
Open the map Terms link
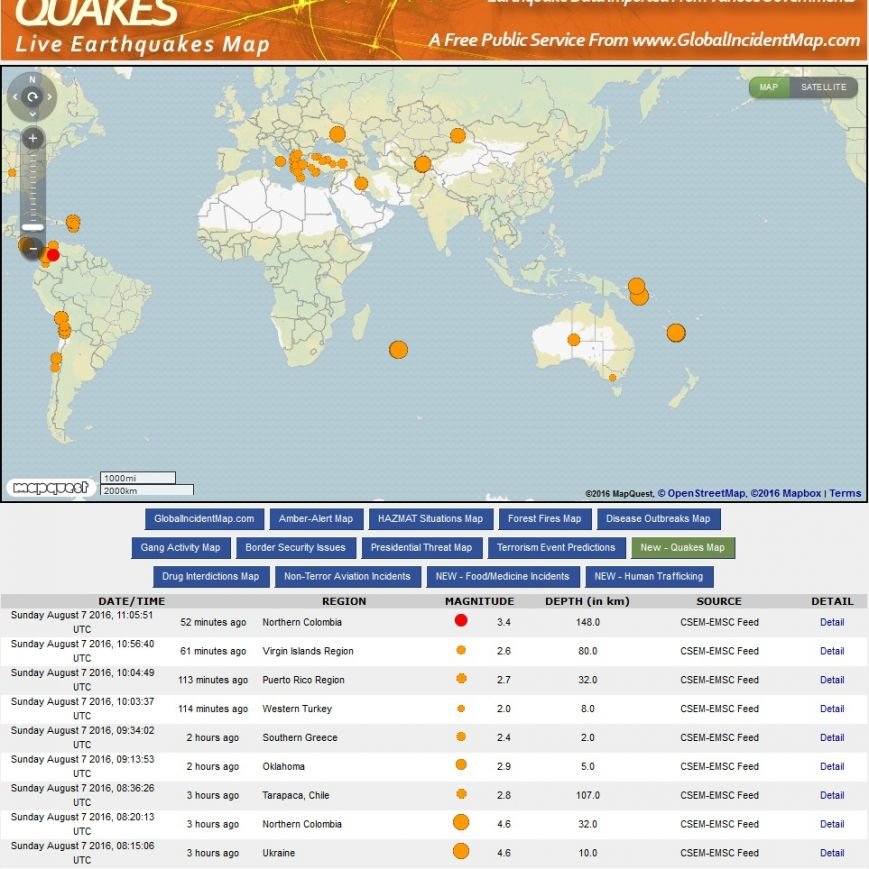pos(845,493)
